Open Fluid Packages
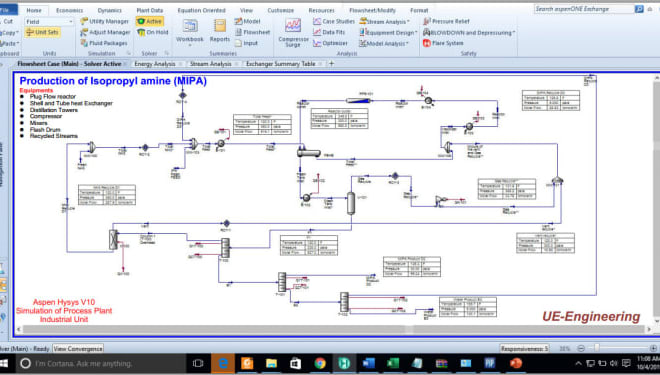 tap(104, 43)
